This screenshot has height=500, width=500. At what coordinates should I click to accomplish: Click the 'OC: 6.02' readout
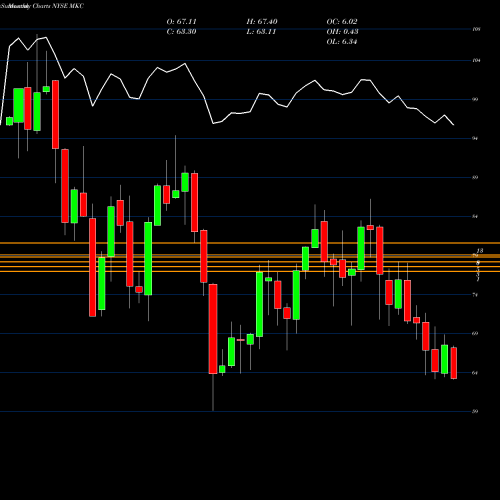point(342,22)
